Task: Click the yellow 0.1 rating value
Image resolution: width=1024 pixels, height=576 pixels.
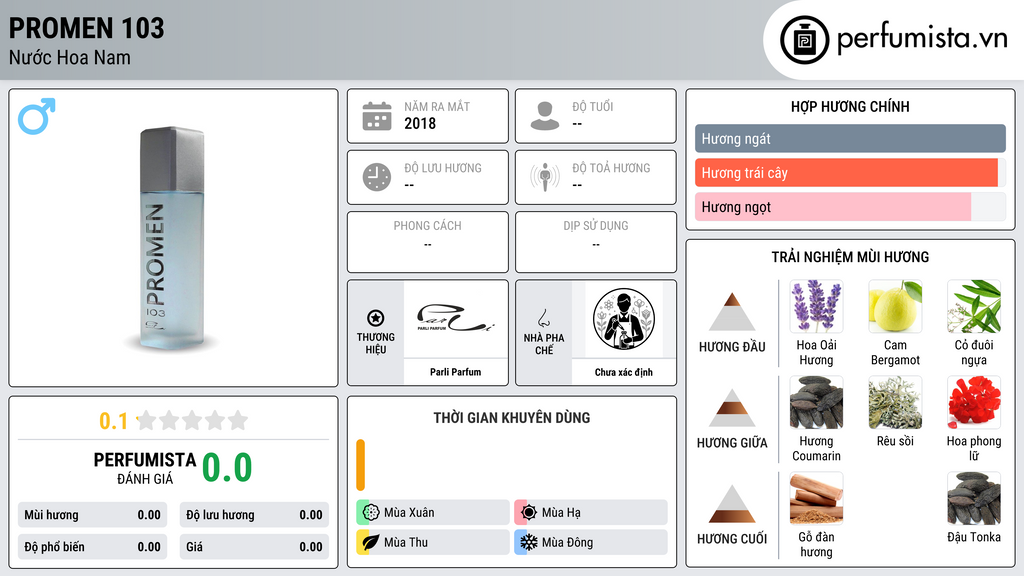Action: (x=114, y=421)
